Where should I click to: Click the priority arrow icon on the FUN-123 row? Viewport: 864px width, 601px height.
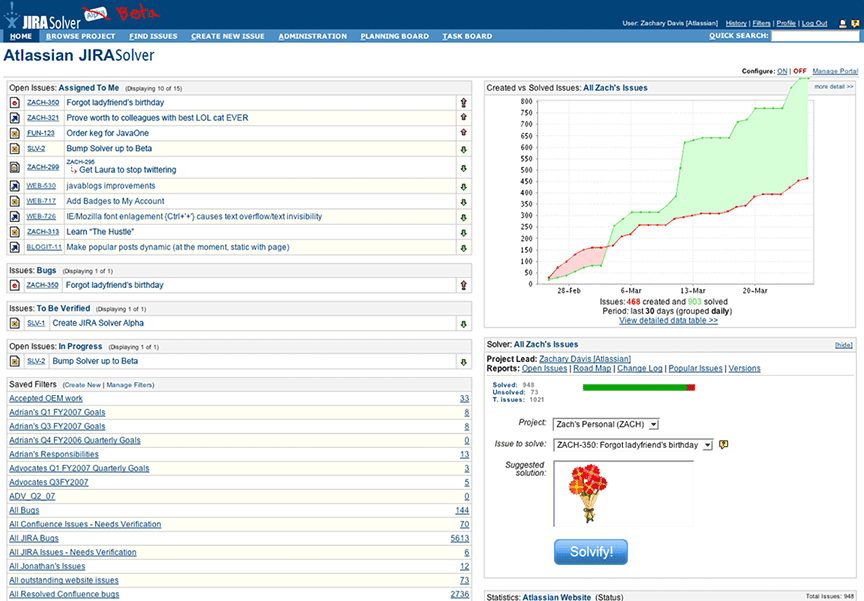click(x=463, y=132)
